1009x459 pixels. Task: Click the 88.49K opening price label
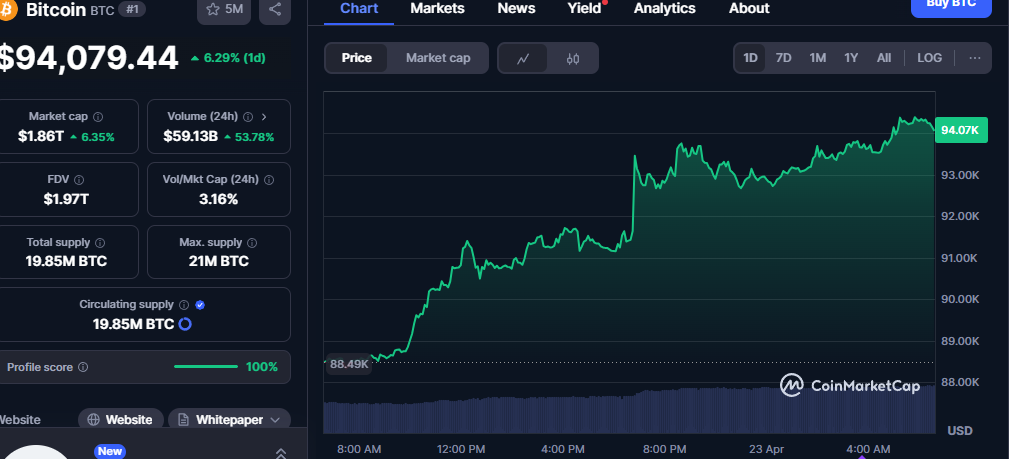(x=349, y=364)
